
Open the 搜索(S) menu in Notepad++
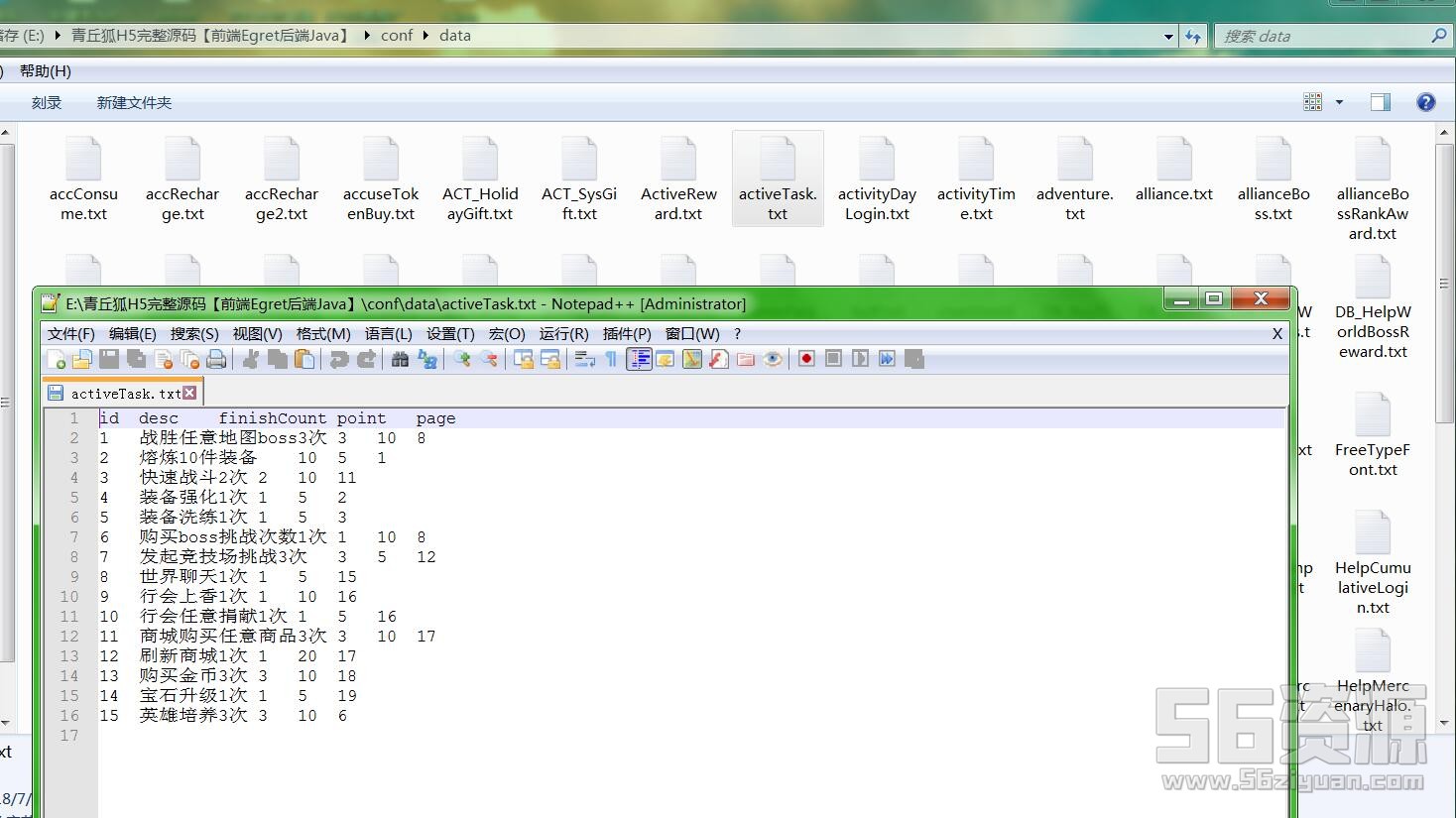[x=194, y=334]
